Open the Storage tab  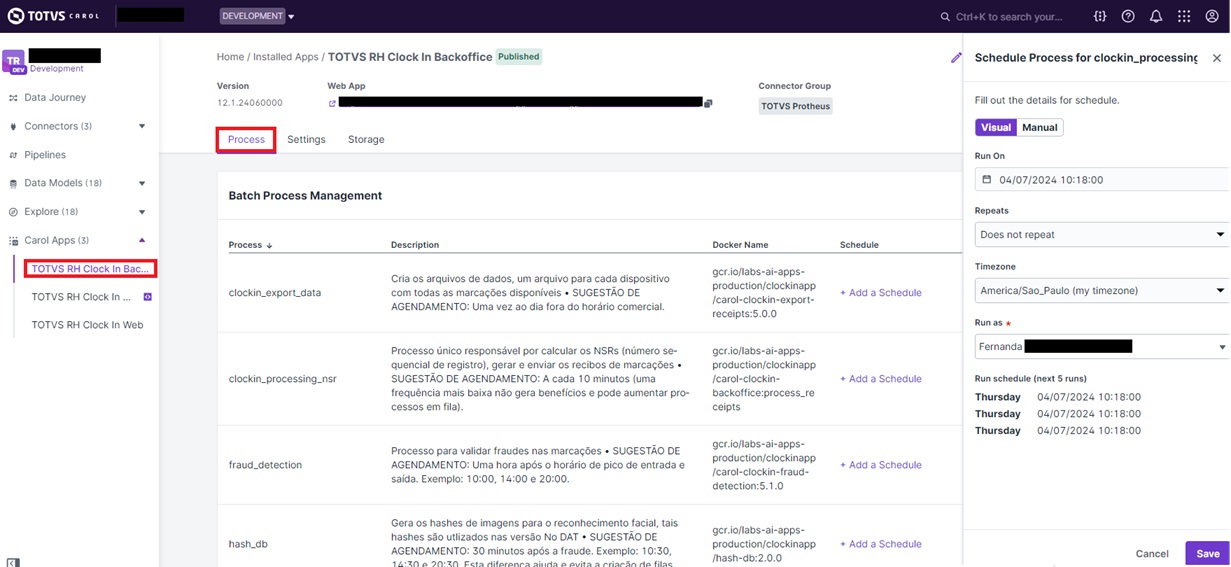[x=366, y=140]
